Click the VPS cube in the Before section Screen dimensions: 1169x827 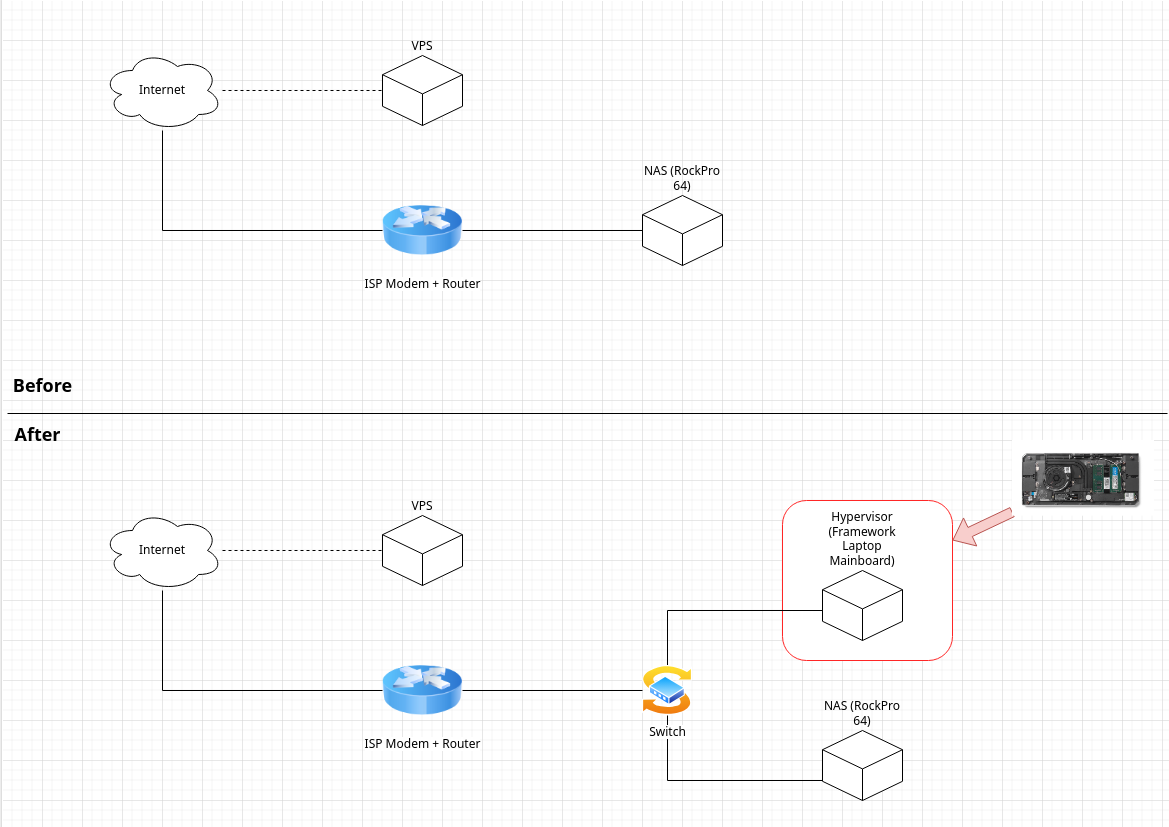tap(421, 91)
